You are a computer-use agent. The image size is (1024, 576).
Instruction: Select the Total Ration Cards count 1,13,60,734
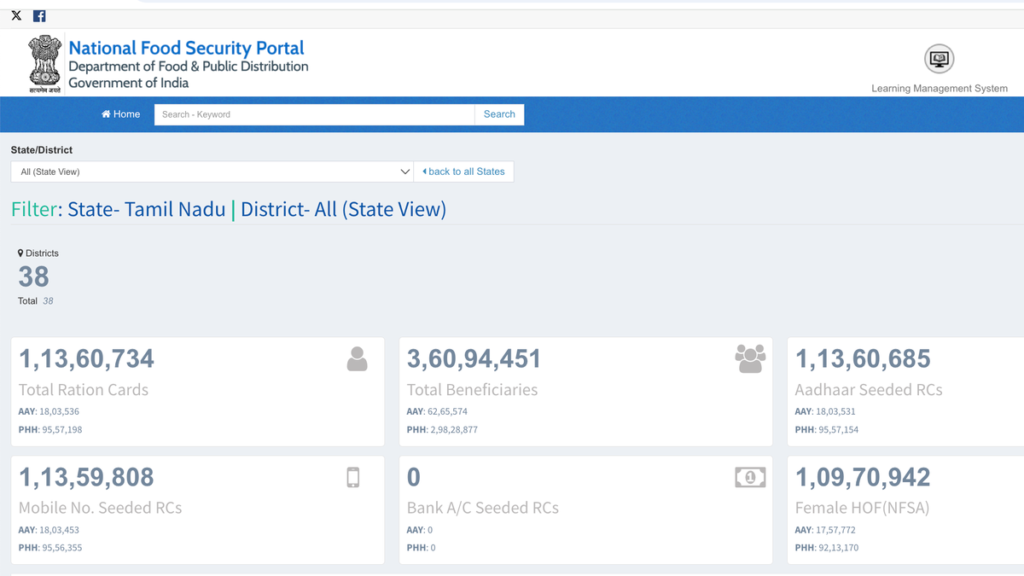87,359
